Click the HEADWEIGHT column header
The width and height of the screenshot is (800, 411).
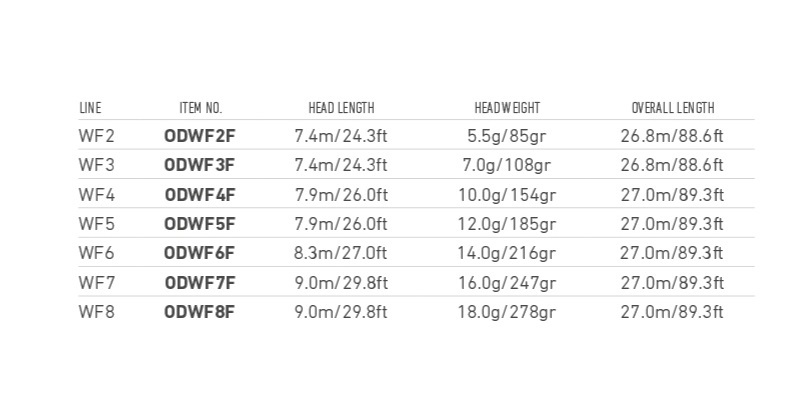click(507, 108)
